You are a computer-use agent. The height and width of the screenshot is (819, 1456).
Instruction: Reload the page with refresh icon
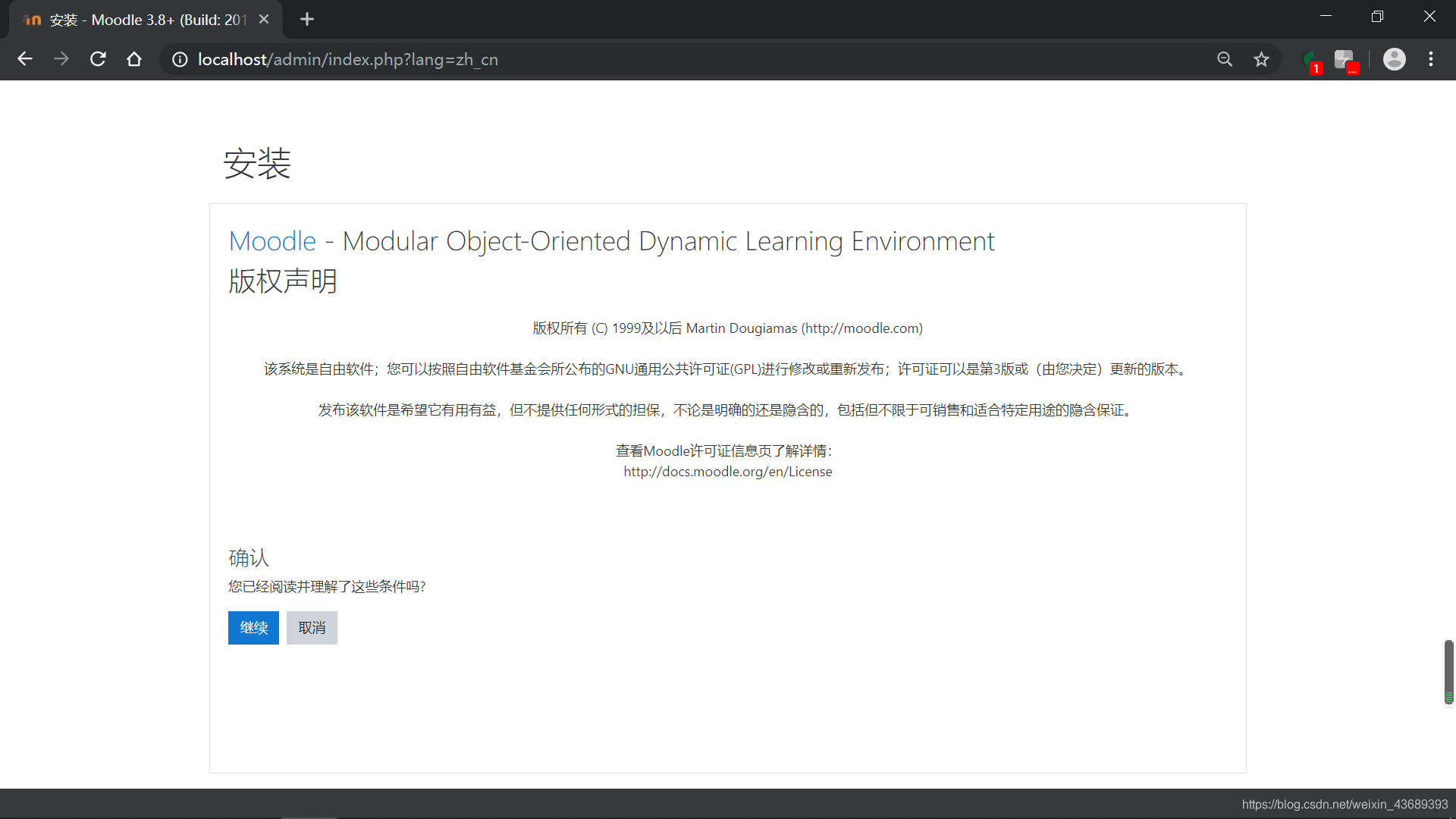click(98, 59)
